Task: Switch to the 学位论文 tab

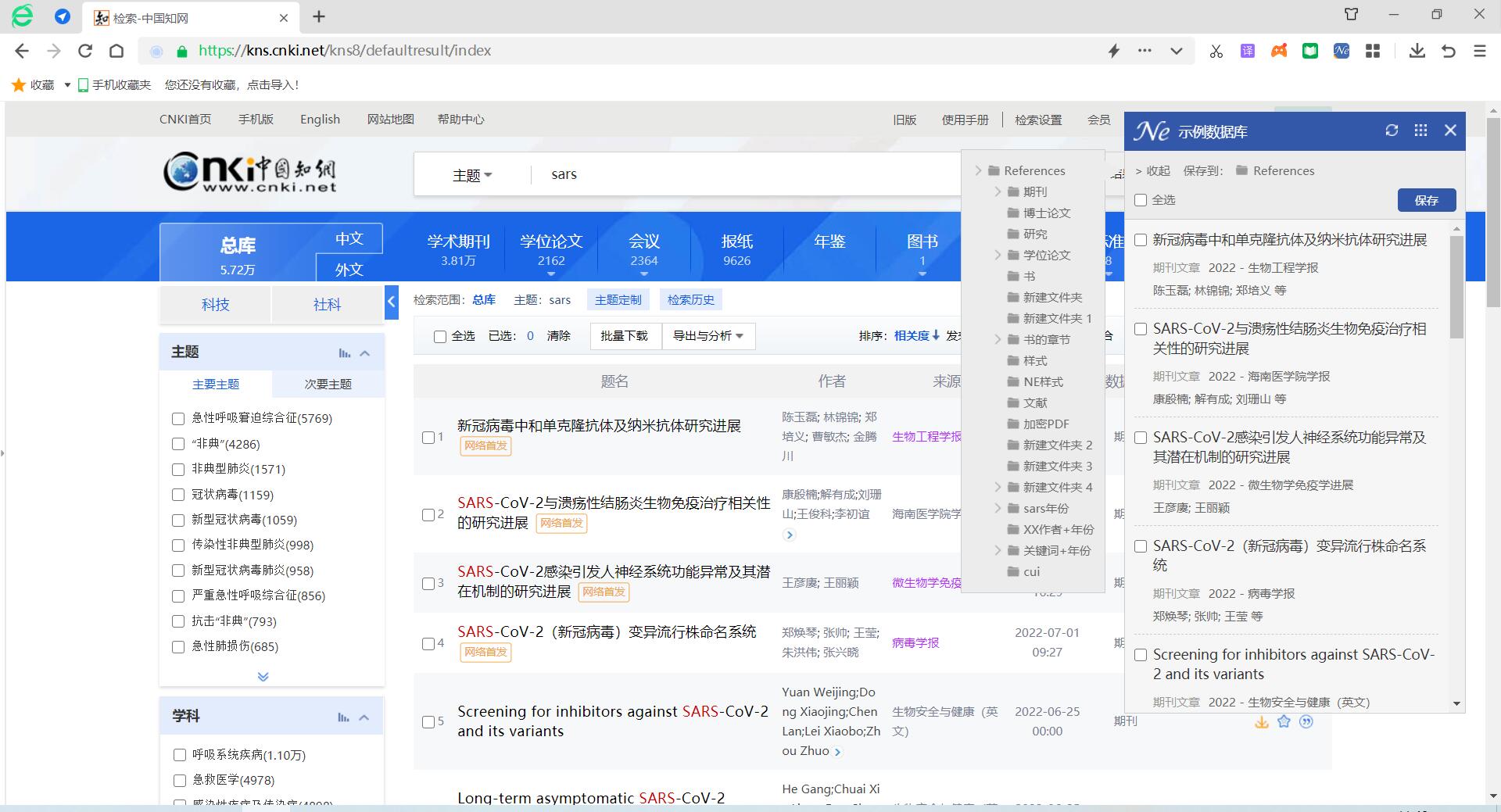Action: pos(551,249)
